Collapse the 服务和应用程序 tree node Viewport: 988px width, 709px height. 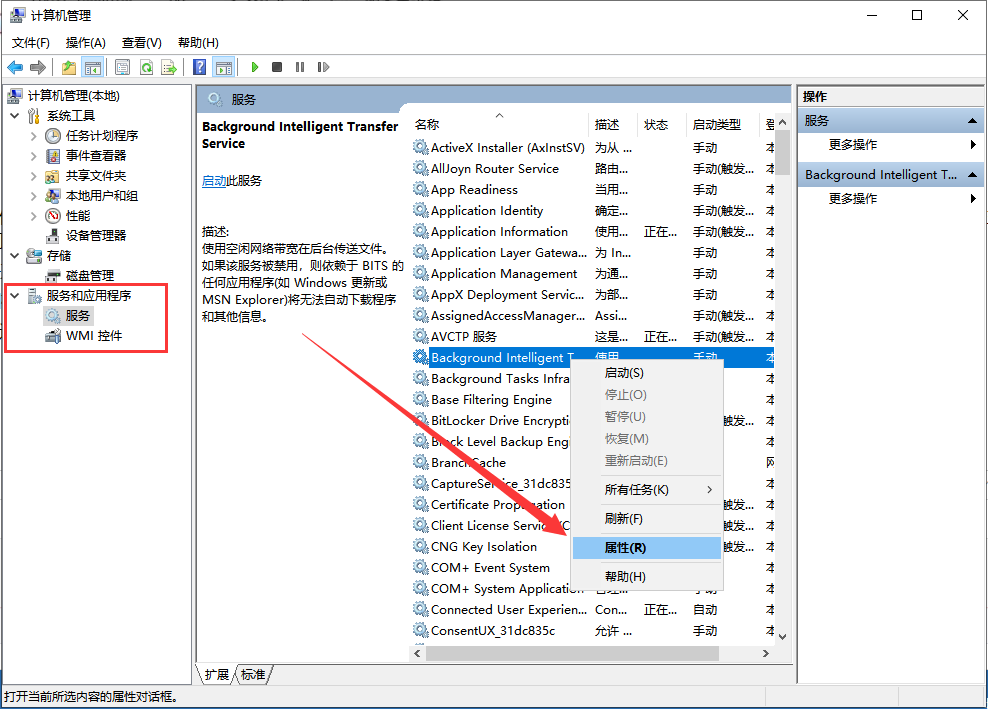(x=15, y=295)
